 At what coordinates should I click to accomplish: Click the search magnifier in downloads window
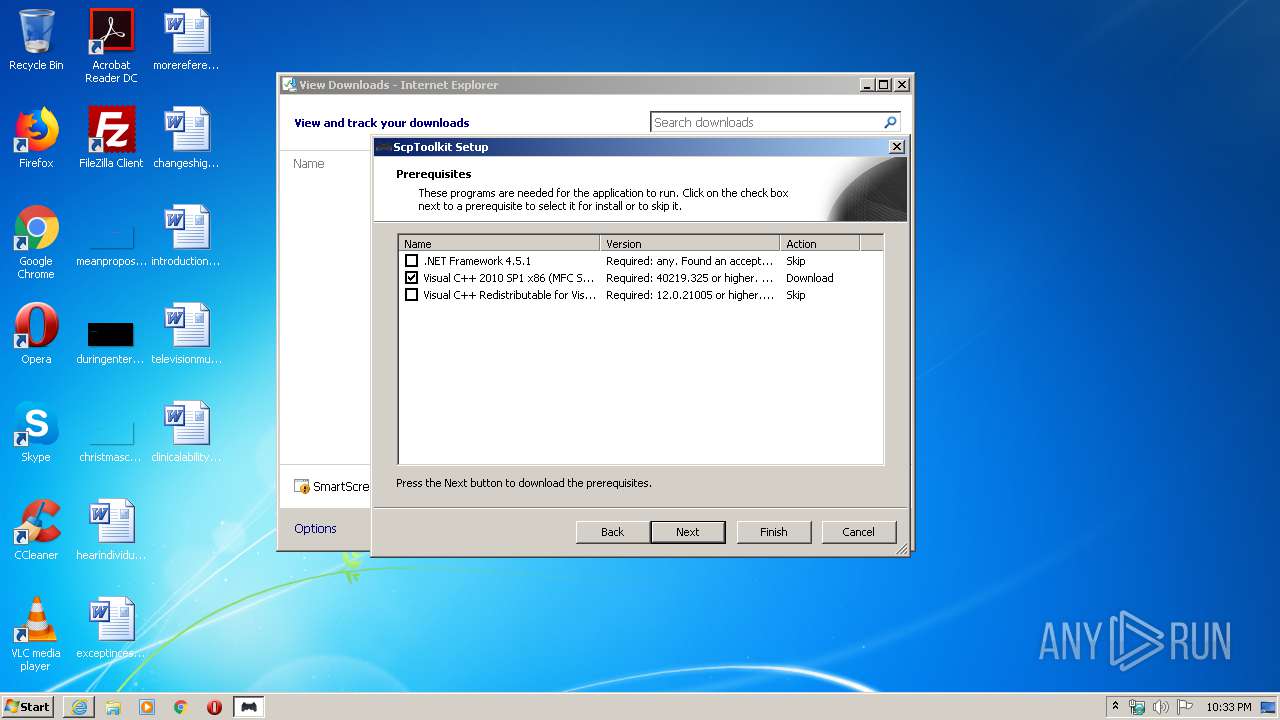click(x=890, y=122)
